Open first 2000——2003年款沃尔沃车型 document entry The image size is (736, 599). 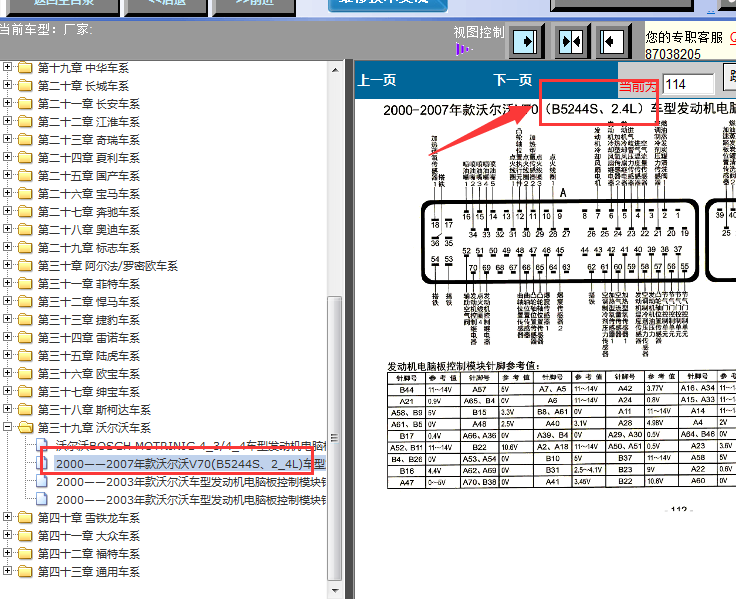pyautogui.click(x=191, y=482)
